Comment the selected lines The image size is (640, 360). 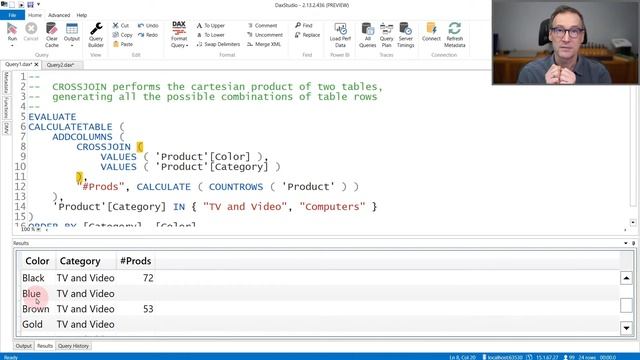[262, 25]
